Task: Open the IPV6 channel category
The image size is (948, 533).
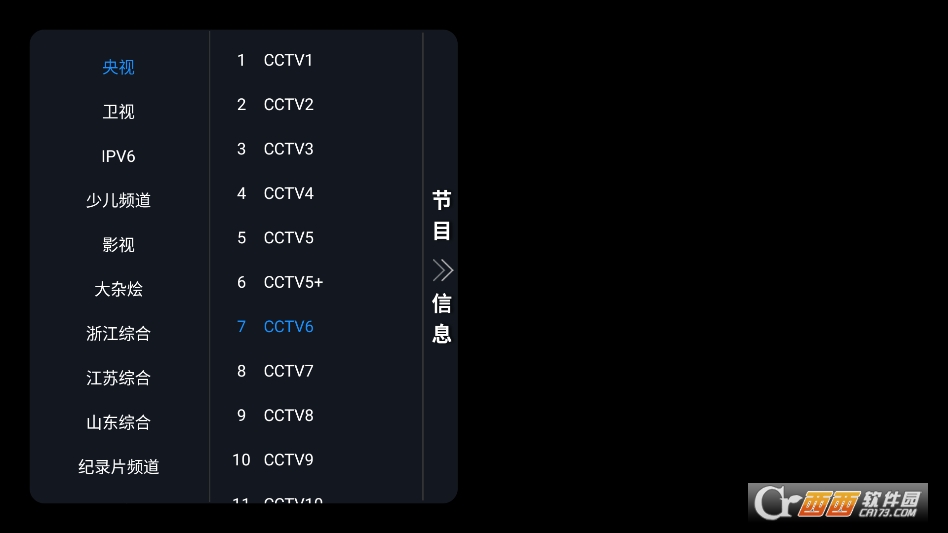Action: [x=118, y=156]
